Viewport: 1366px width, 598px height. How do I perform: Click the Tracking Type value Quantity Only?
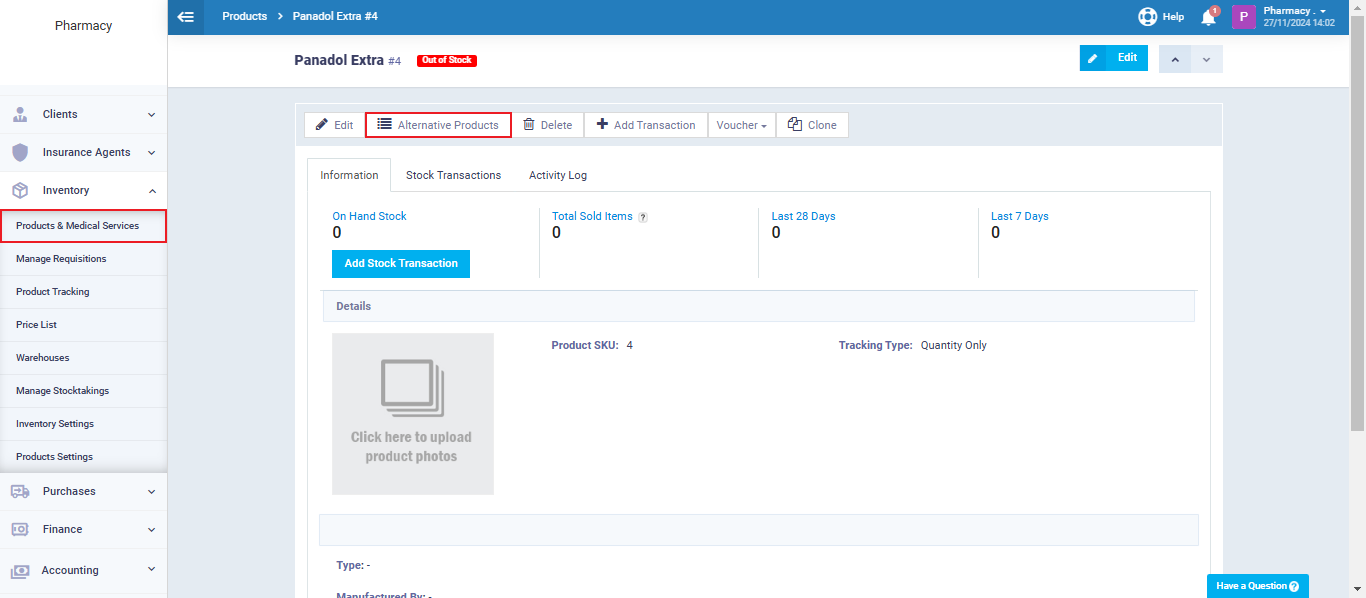coord(953,345)
